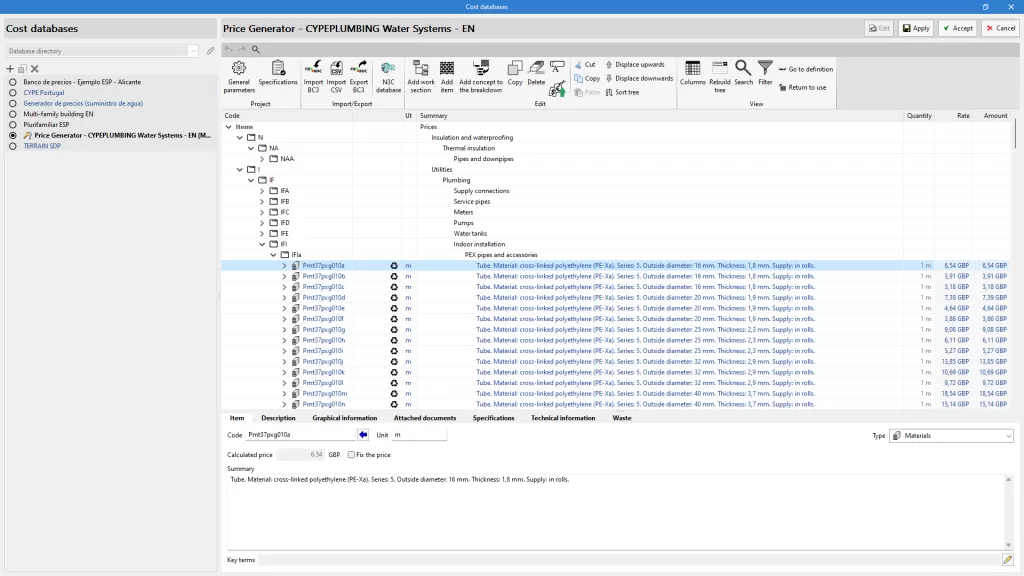The height and width of the screenshot is (576, 1024).
Task: Click the Code input field
Action: (x=300, y=435)
